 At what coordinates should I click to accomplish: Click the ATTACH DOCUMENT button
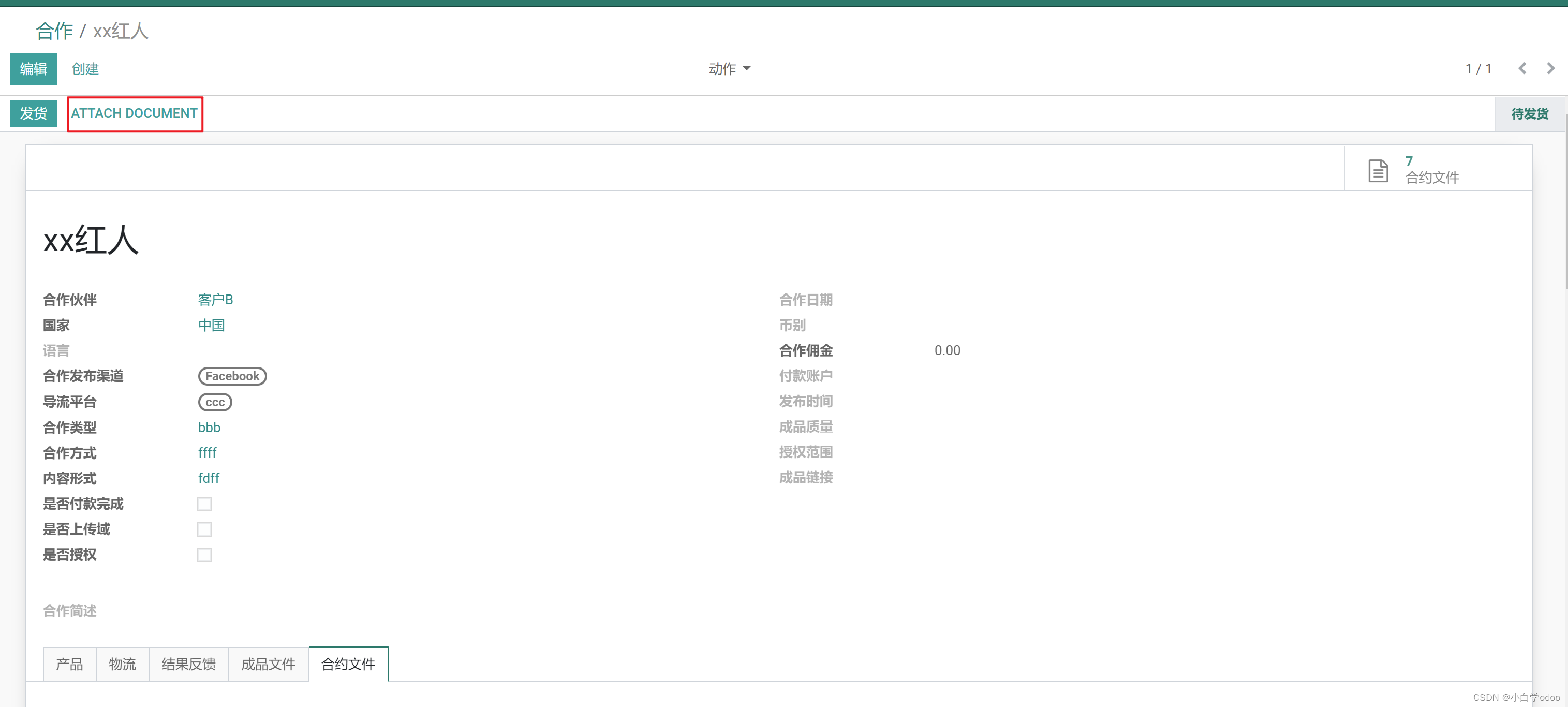tap(135, 113)
